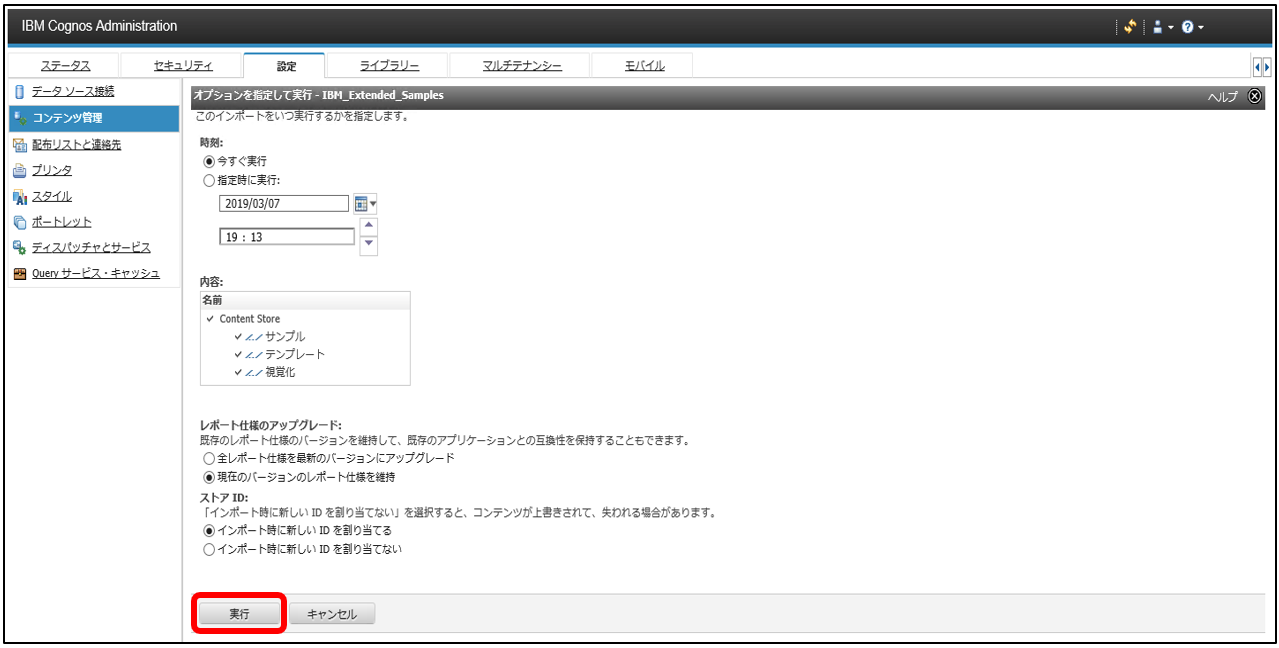The width and height of the screenshot is (1279, 648).
Task: Click the package icon beside 視覚化
Action: point(254,372)
